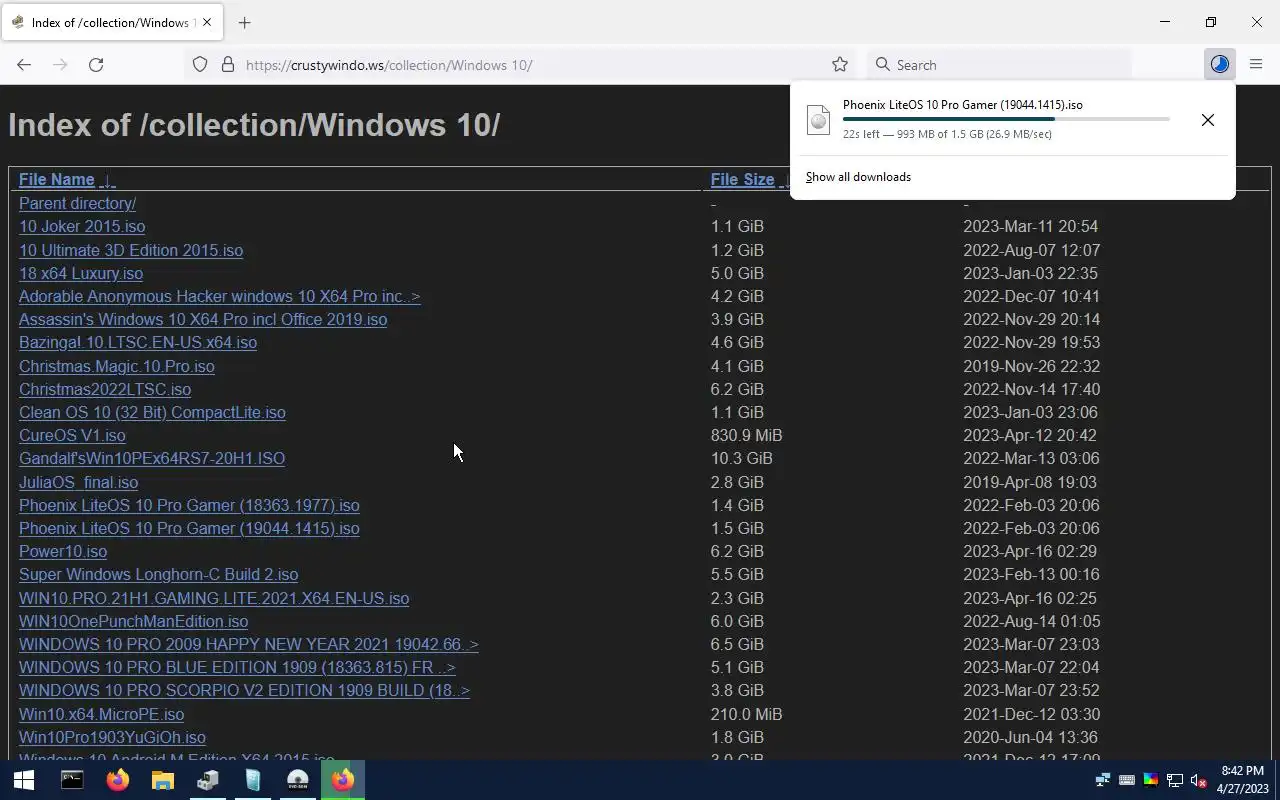Click the CureOS V1.iso link
This screenshot has height=800, width=1280.
[x=72, y=435]
